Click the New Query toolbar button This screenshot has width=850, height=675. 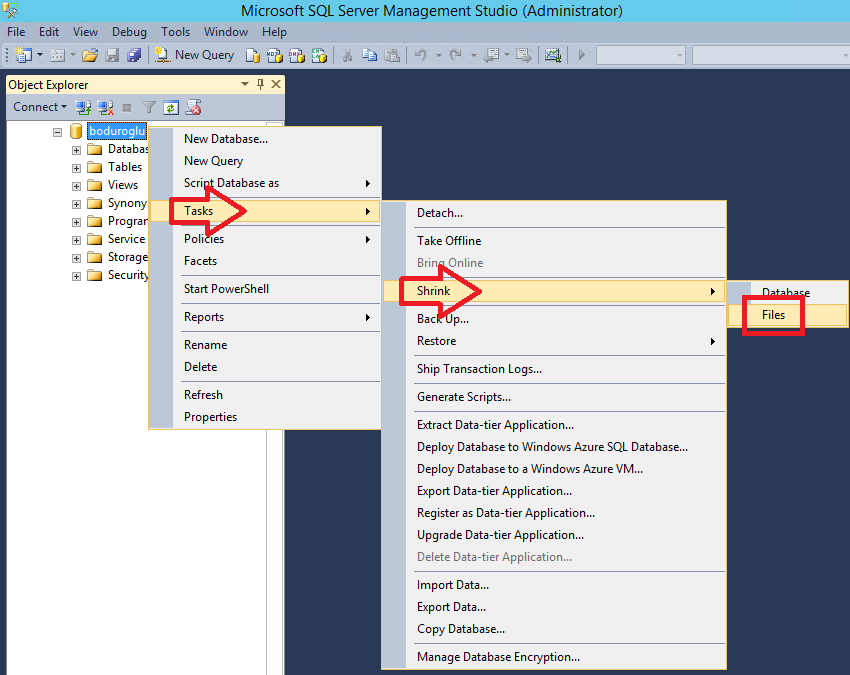(x=194, y=55)
